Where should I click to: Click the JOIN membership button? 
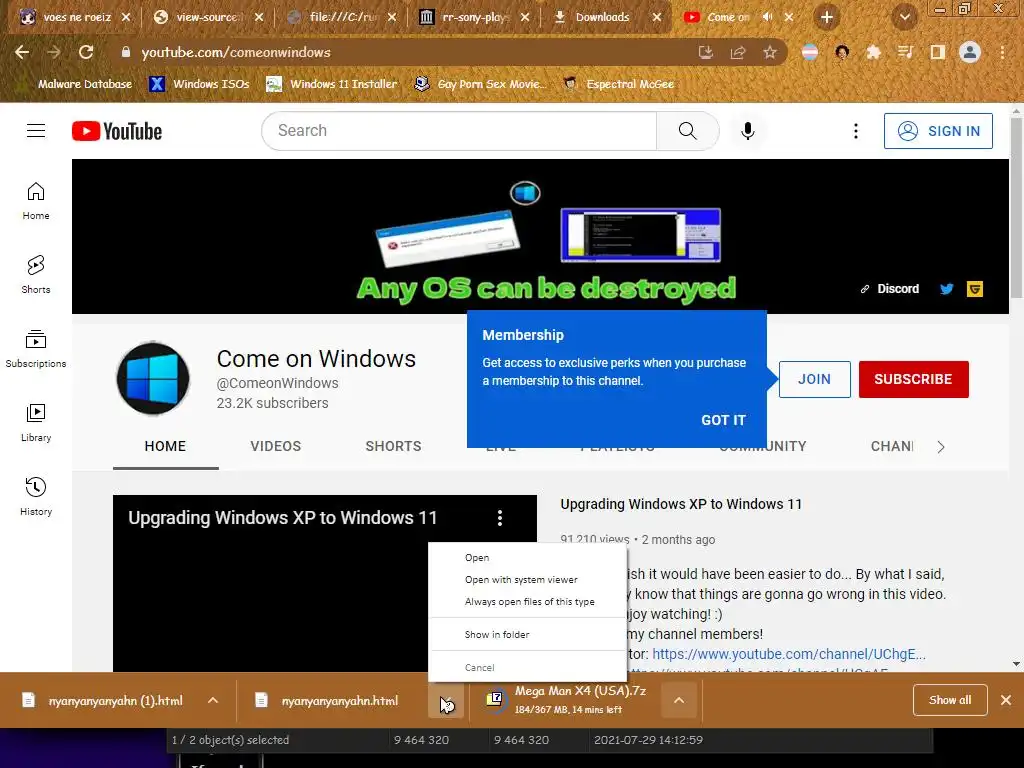point(814,379)
